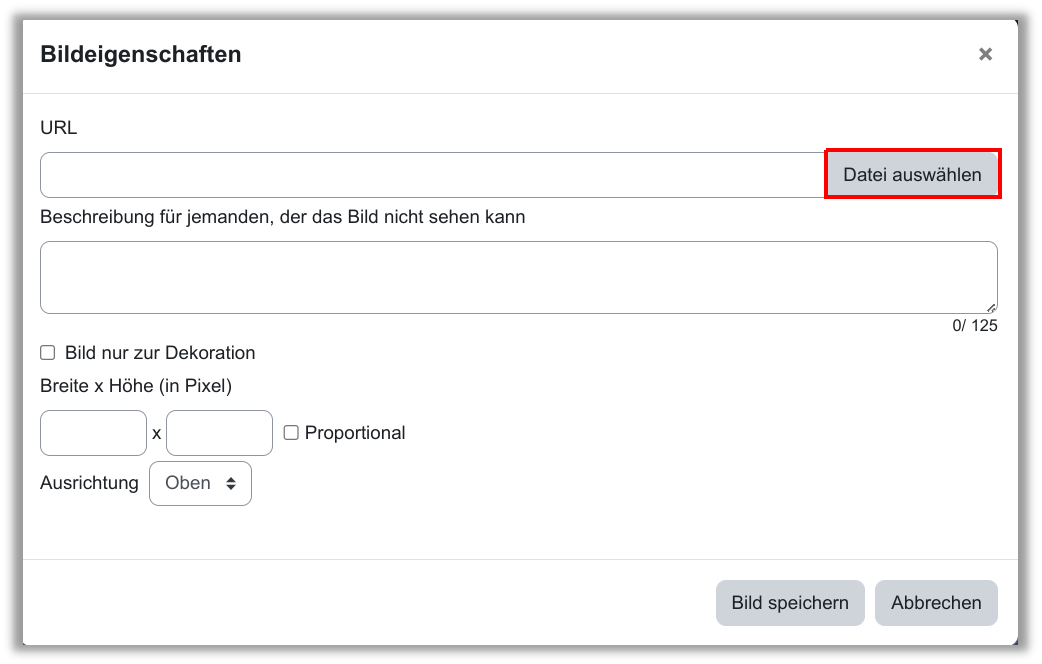The image size is (1042, 664).
Task: Click the Proportional label text
Action: point(355,433)
